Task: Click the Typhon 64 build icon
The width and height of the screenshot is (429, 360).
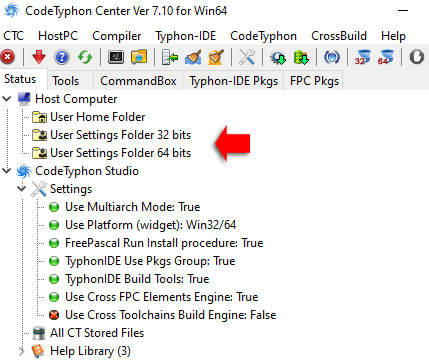Action: (x=385, y=57)
